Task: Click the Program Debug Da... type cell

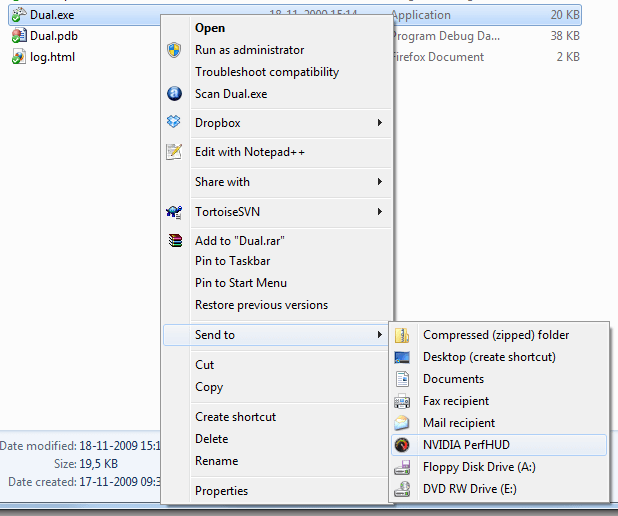Action: (x=446, y=36)
